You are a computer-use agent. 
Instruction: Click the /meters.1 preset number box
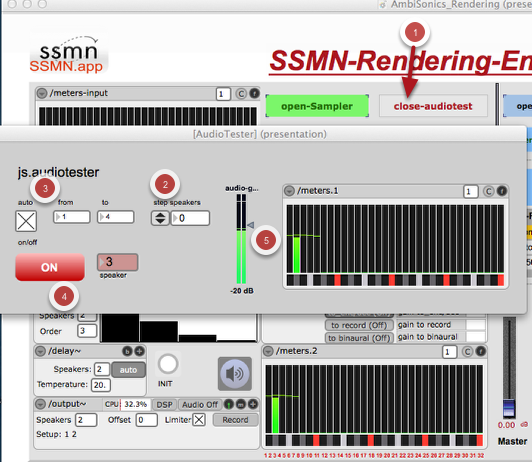point(471,192)
